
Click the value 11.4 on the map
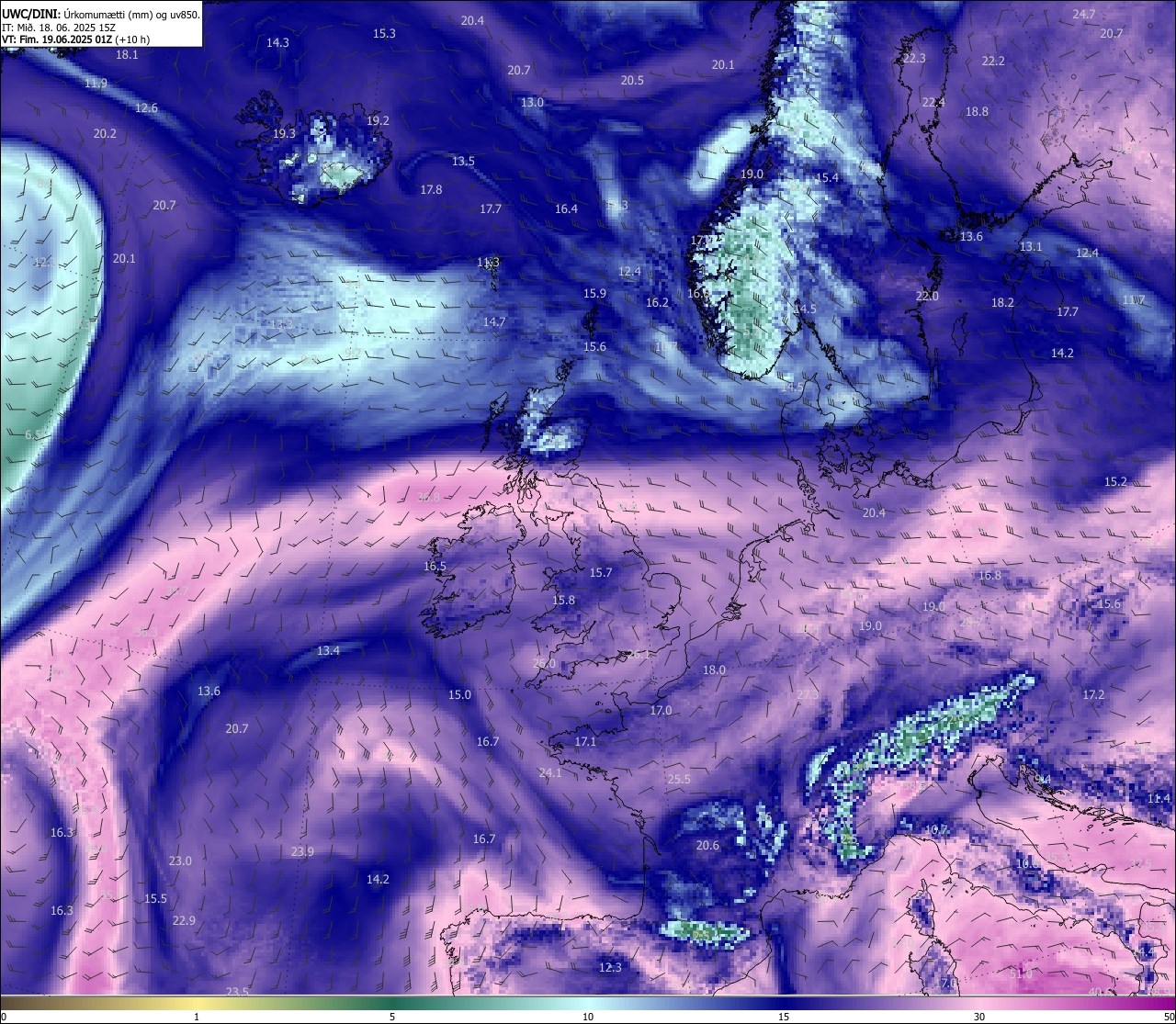click(1159, 799)
